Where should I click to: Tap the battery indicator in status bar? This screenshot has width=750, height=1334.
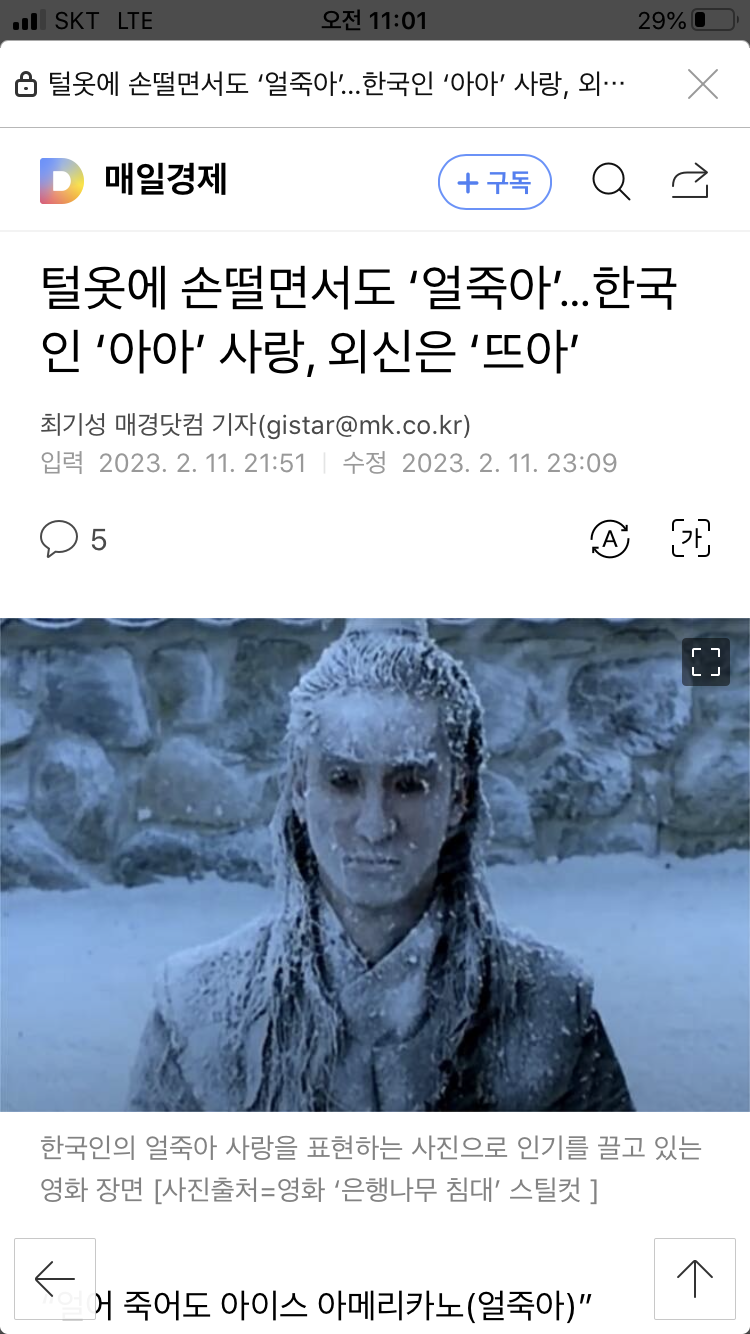(714, 20)
